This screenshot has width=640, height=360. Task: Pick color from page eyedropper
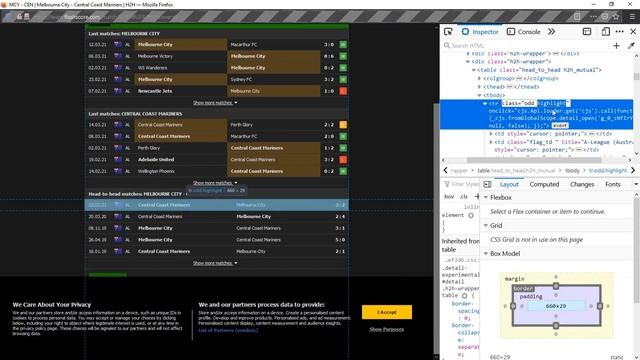coord(631,46)
